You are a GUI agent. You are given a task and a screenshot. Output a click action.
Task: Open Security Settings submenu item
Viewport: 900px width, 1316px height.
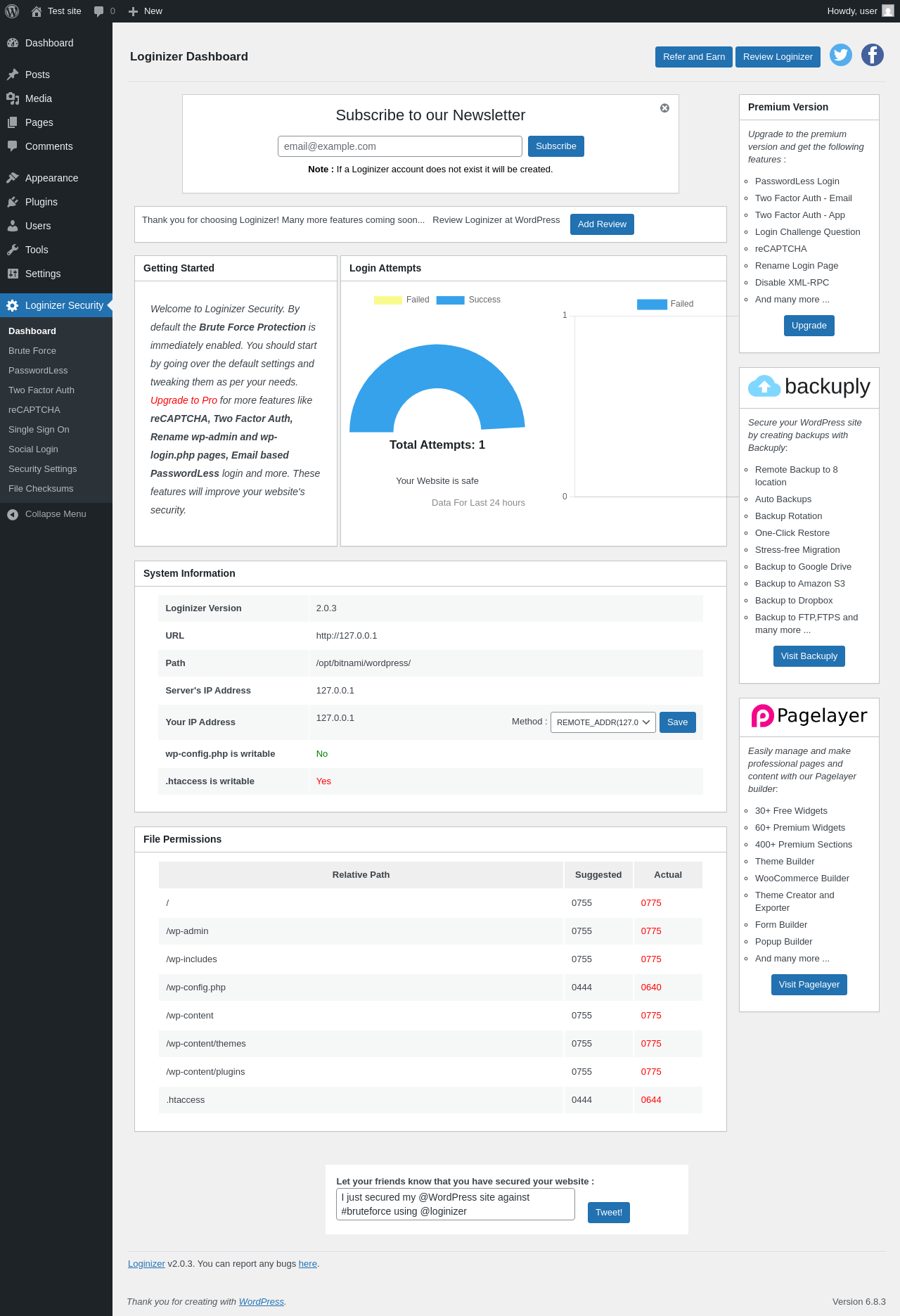pyautogui.click(x=43, y=469)
